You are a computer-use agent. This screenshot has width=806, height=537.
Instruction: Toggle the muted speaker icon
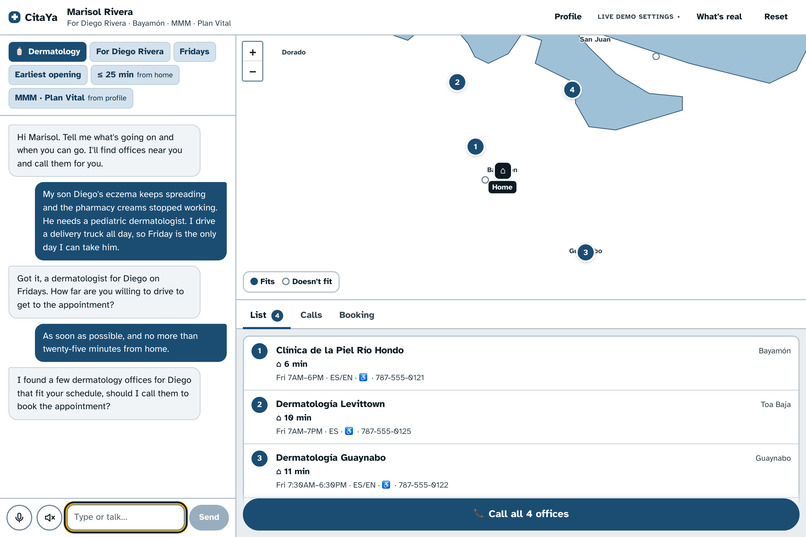(x=49, y=517)
